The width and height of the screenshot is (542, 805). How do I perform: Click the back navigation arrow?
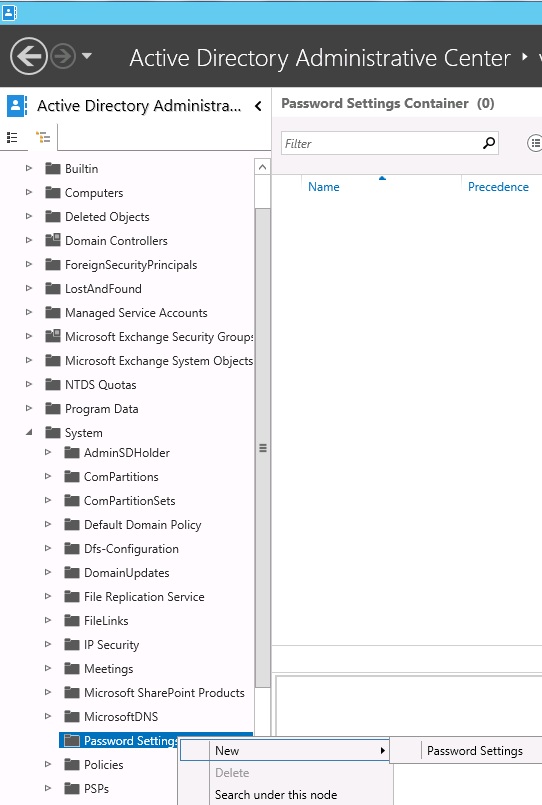coord(29,56)
